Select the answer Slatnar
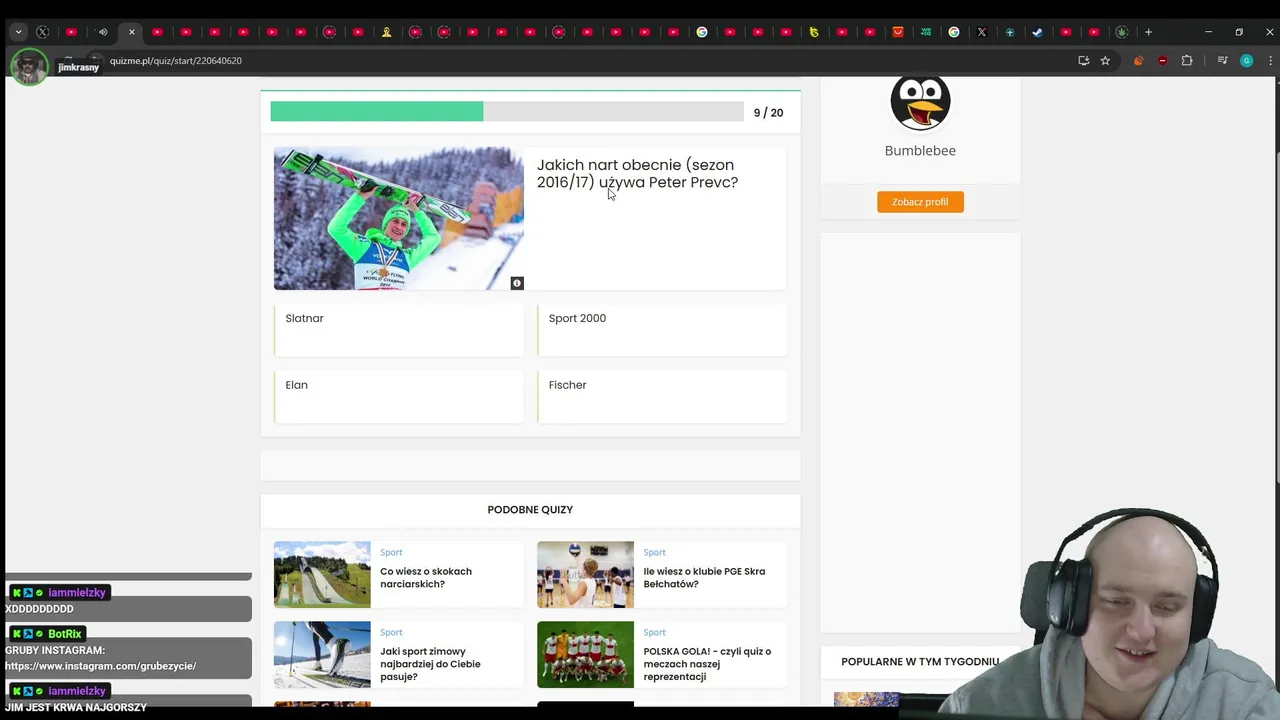The width and height of the screenshot is (1280, 720). click(x=398, y=330)
